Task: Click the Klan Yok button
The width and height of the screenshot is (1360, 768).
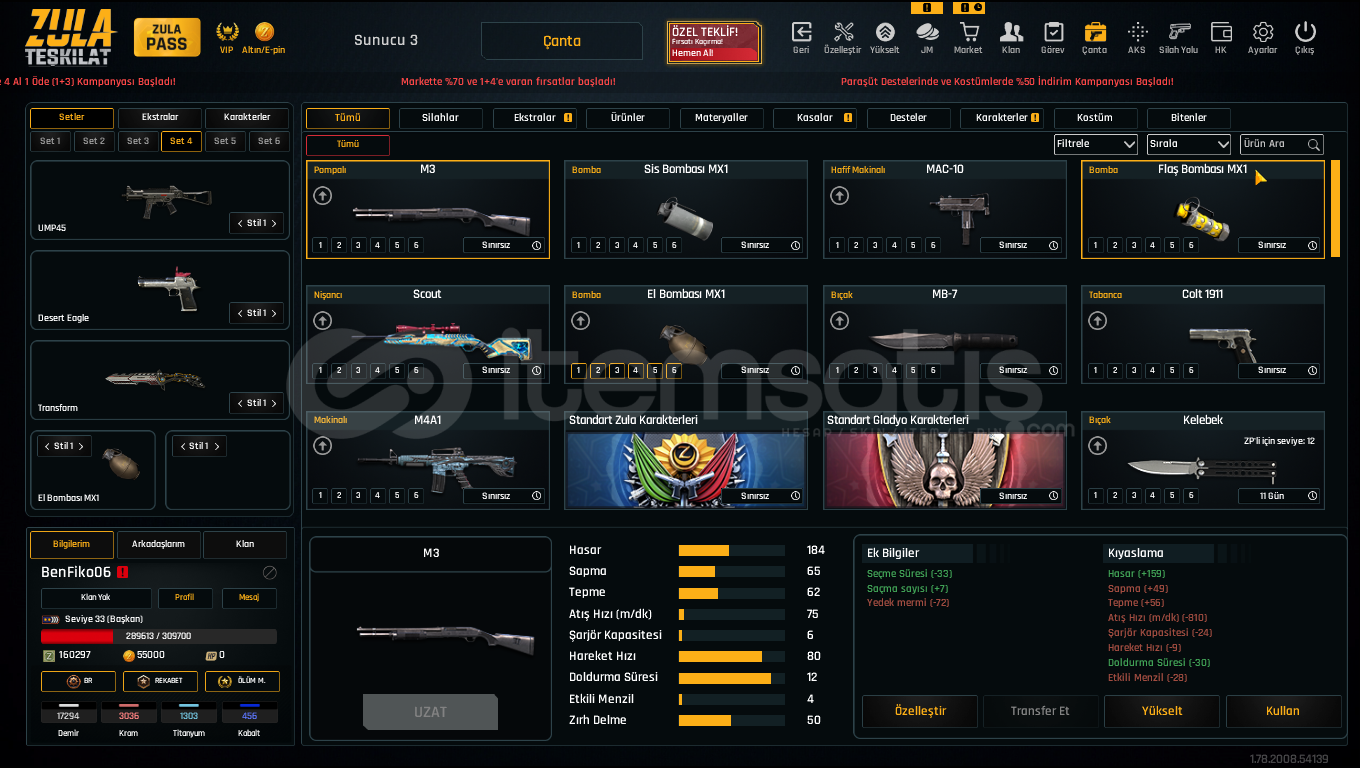Action: [96, 598]
